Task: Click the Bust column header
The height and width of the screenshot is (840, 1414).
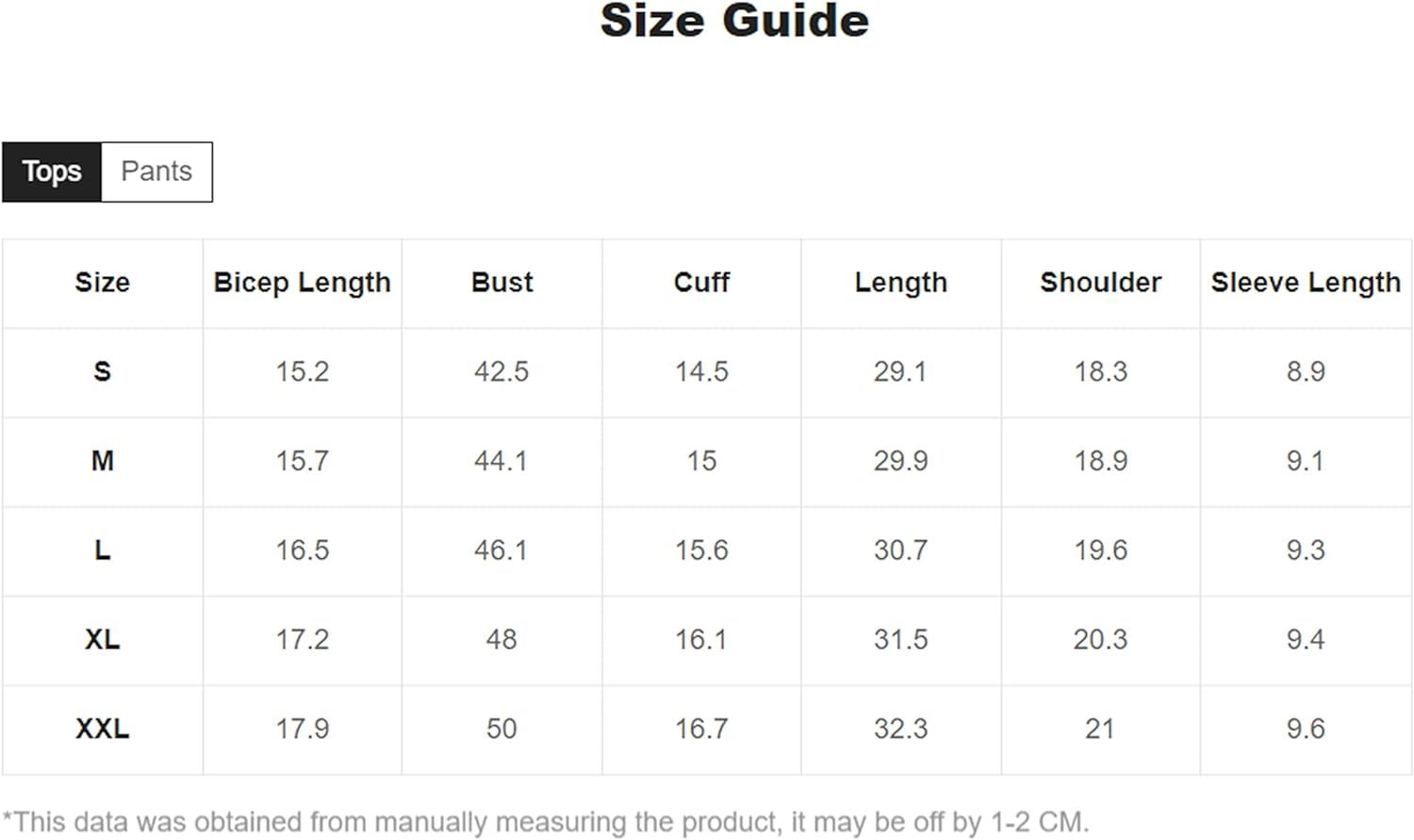Action: click(x=501, y=282)
